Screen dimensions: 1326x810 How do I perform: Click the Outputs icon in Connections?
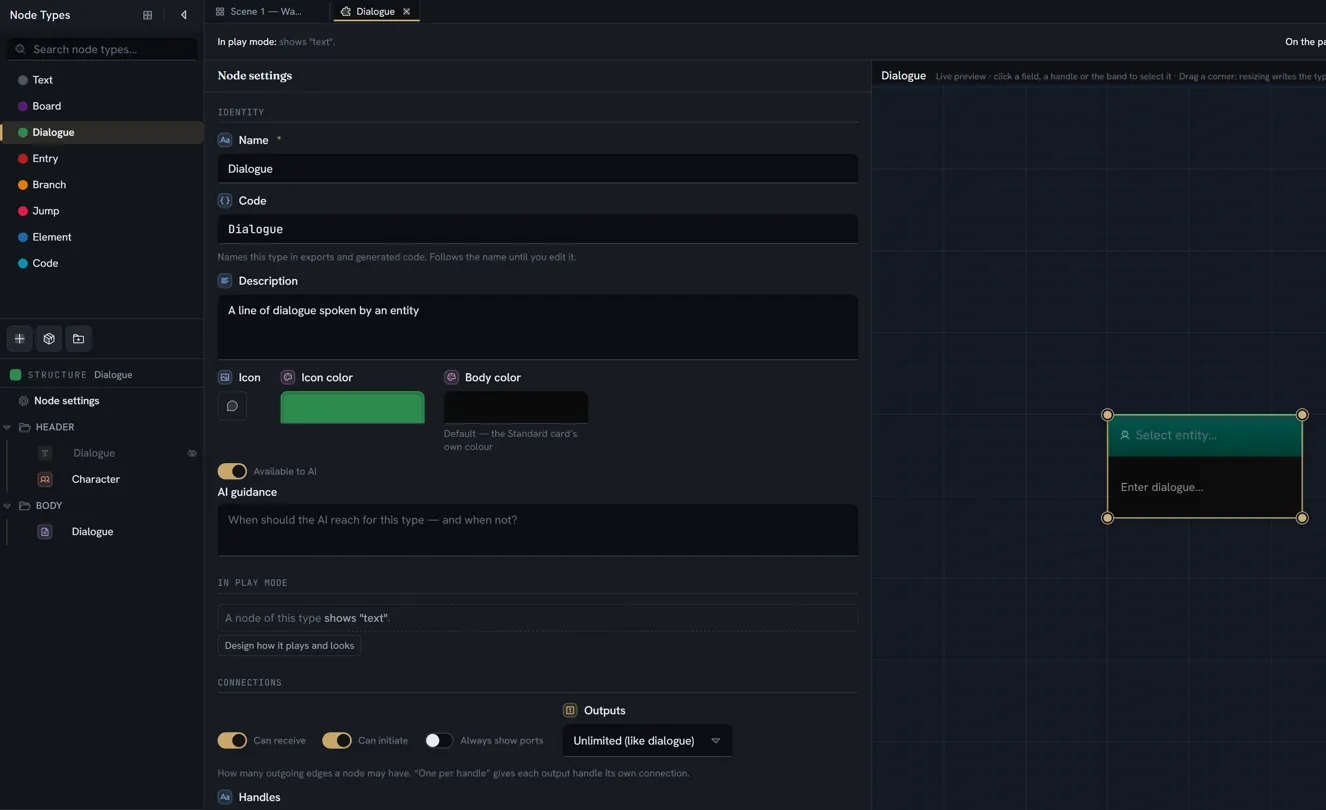click(570, 710)
